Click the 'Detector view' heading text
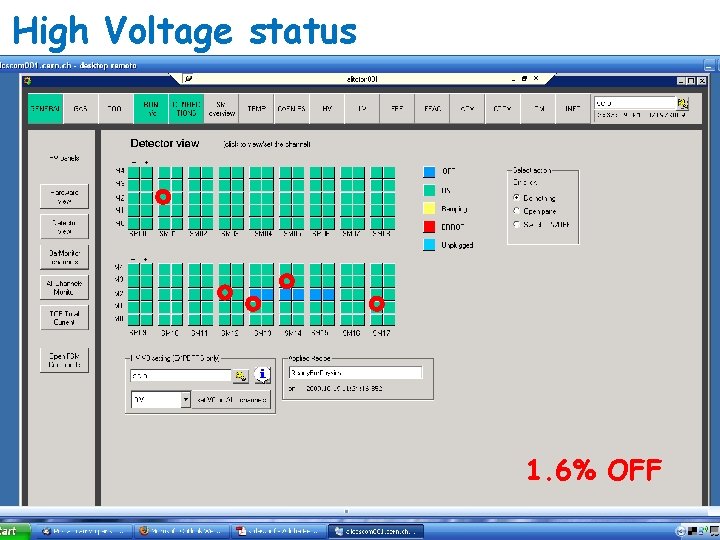Viewport: 720px width, 540px height. (x=165, y=143)
